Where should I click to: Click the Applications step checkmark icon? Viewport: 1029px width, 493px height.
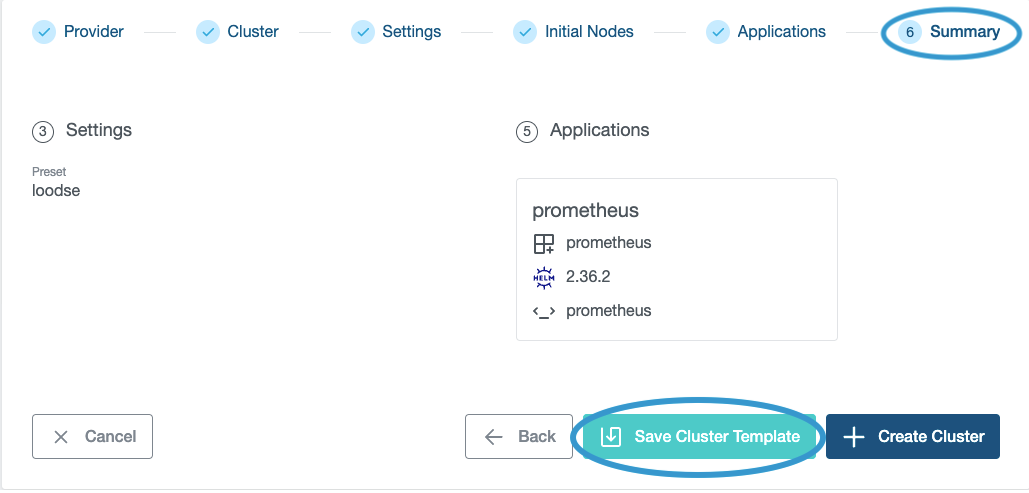718,32
